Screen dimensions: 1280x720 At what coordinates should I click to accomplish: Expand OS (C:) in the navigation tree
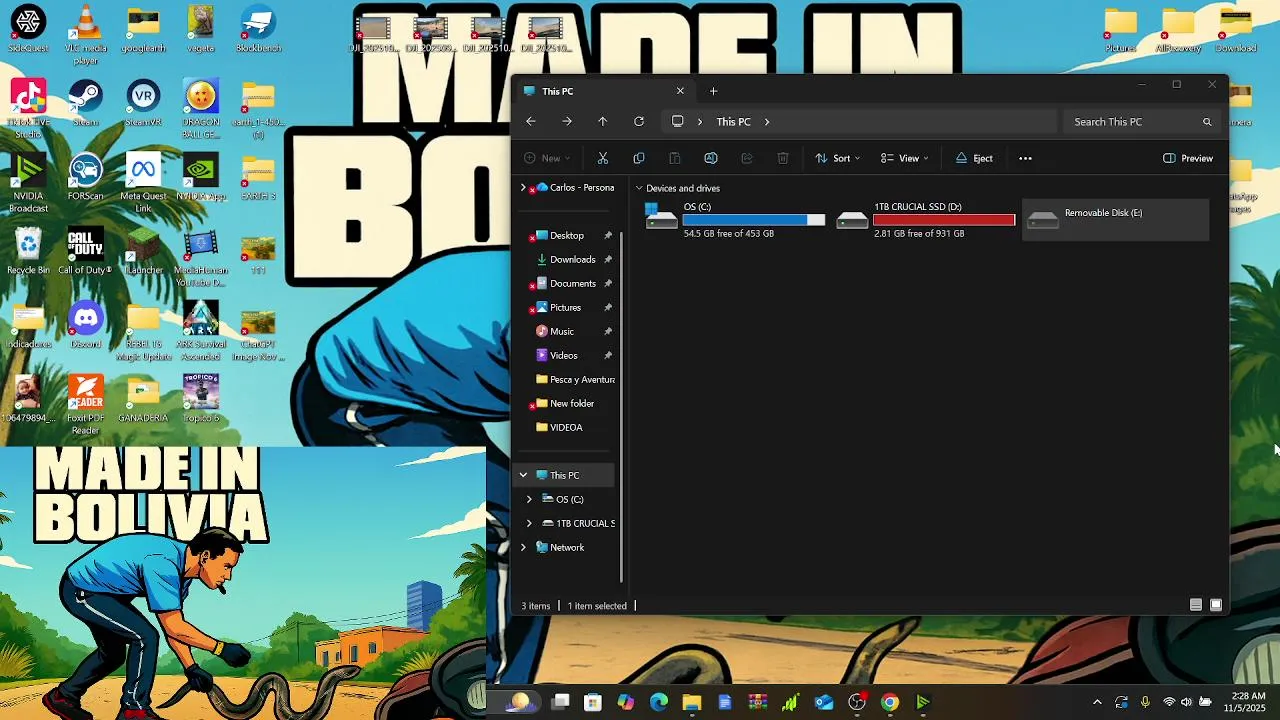[529, 499]
